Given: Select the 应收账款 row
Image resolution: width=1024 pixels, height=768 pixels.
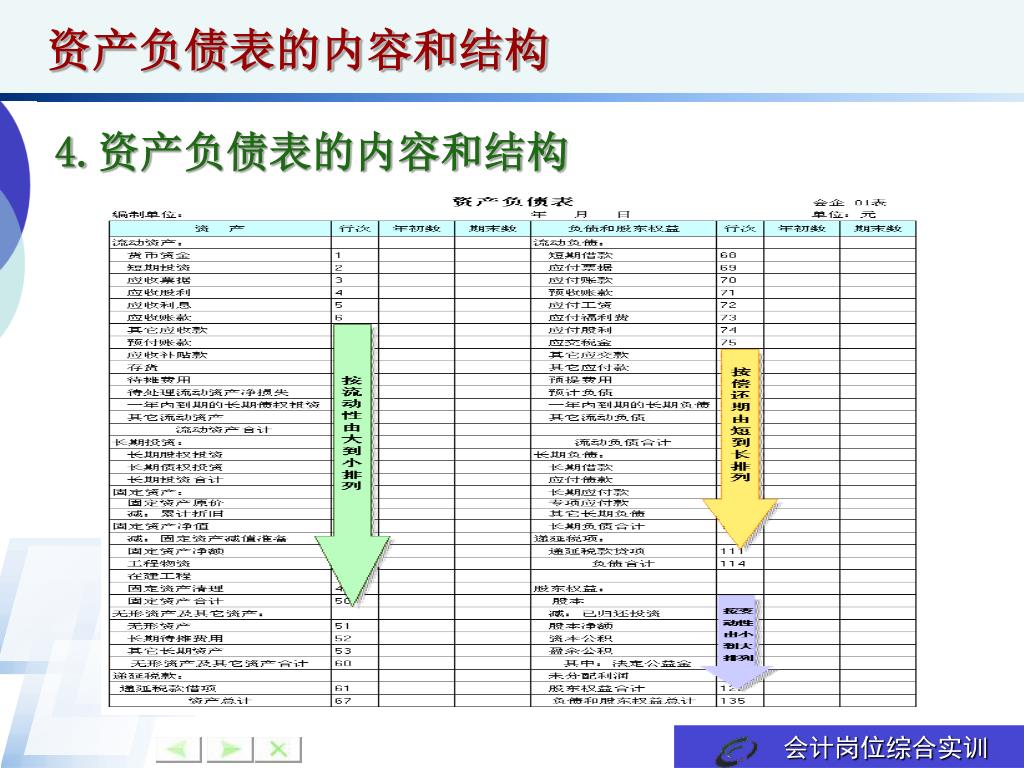Looking at the screenshot, I should tap(159, 317).
